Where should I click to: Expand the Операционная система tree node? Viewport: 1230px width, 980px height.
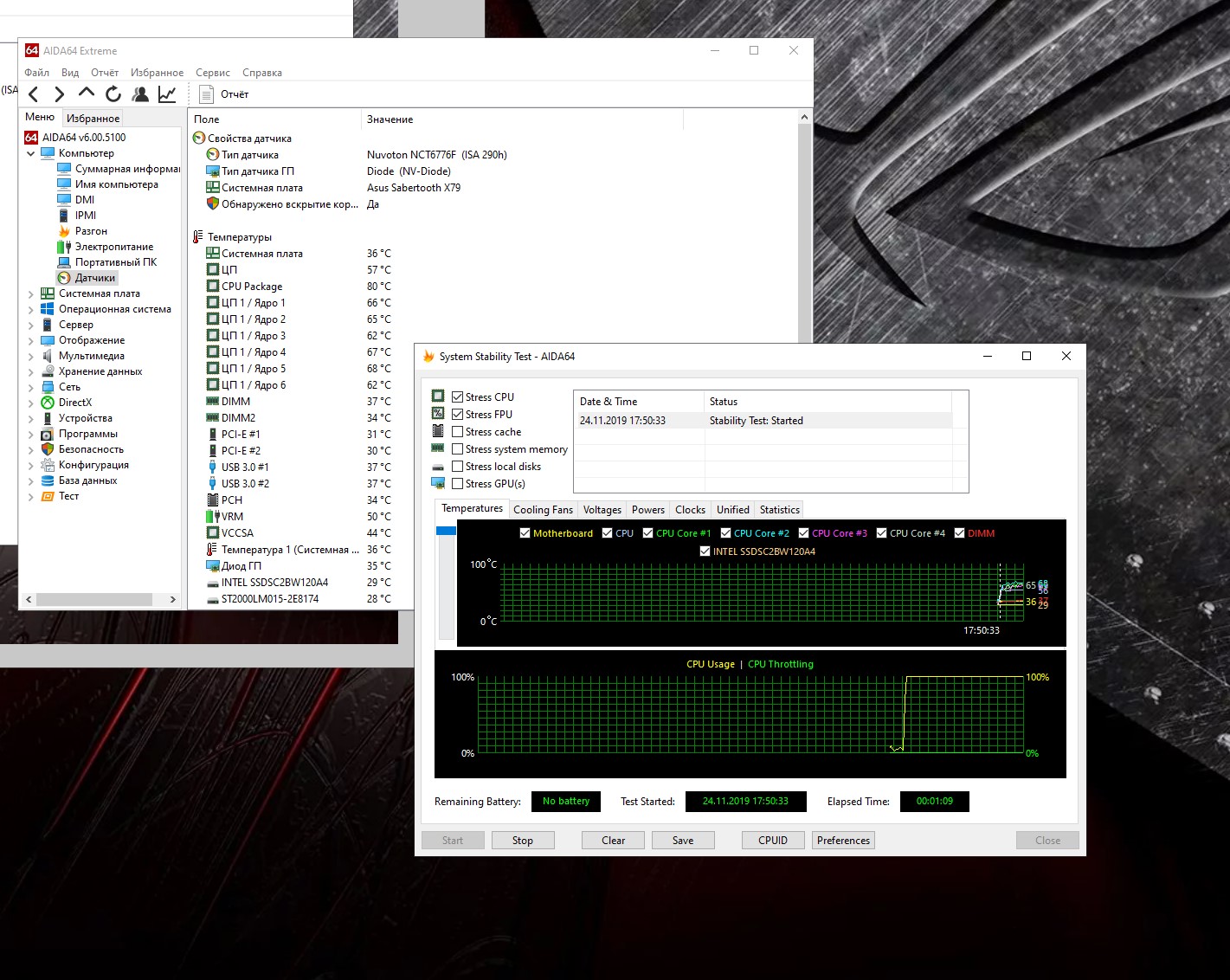coord(31,309)
